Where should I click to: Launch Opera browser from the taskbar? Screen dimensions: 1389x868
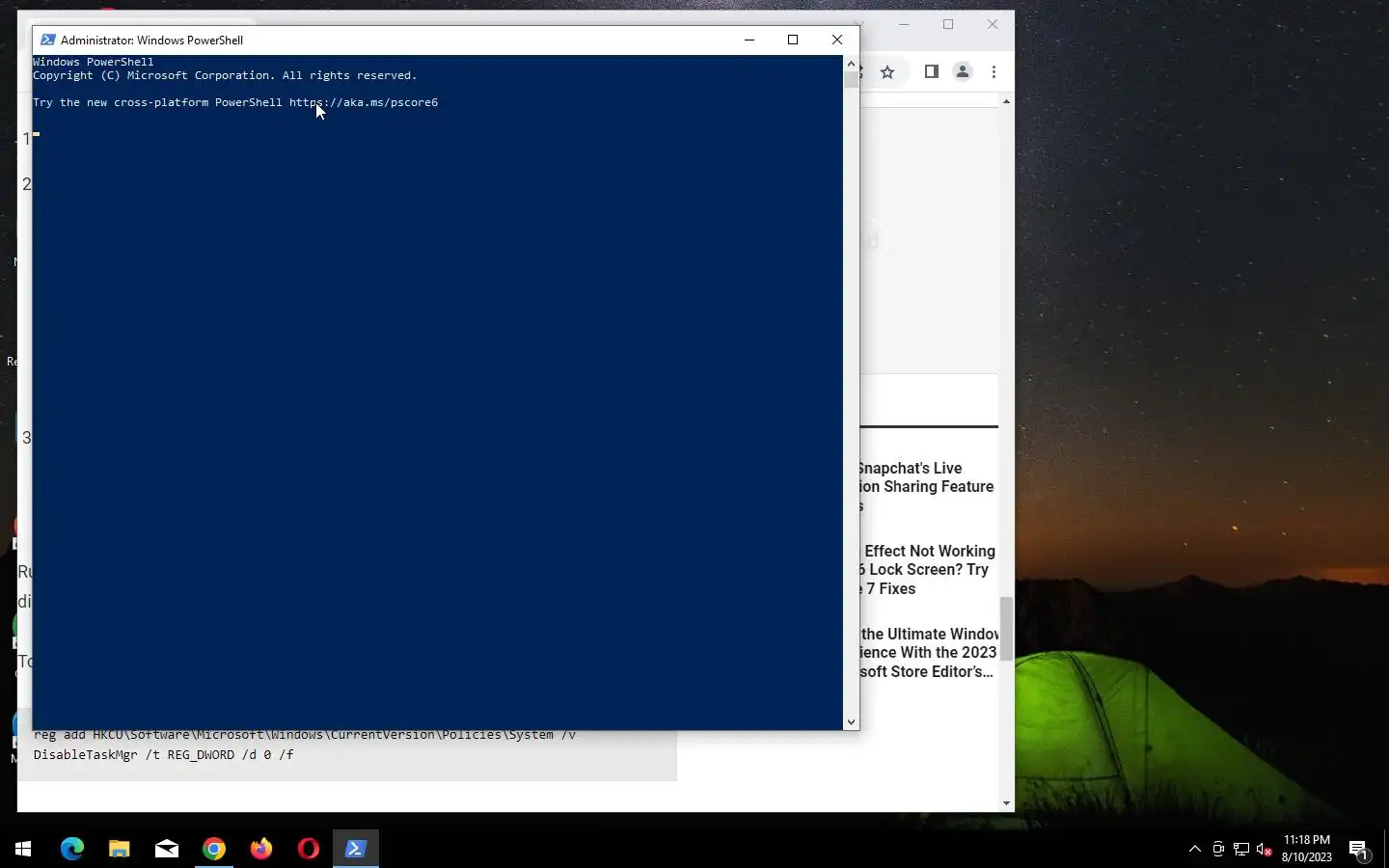(x=309, y=849)
